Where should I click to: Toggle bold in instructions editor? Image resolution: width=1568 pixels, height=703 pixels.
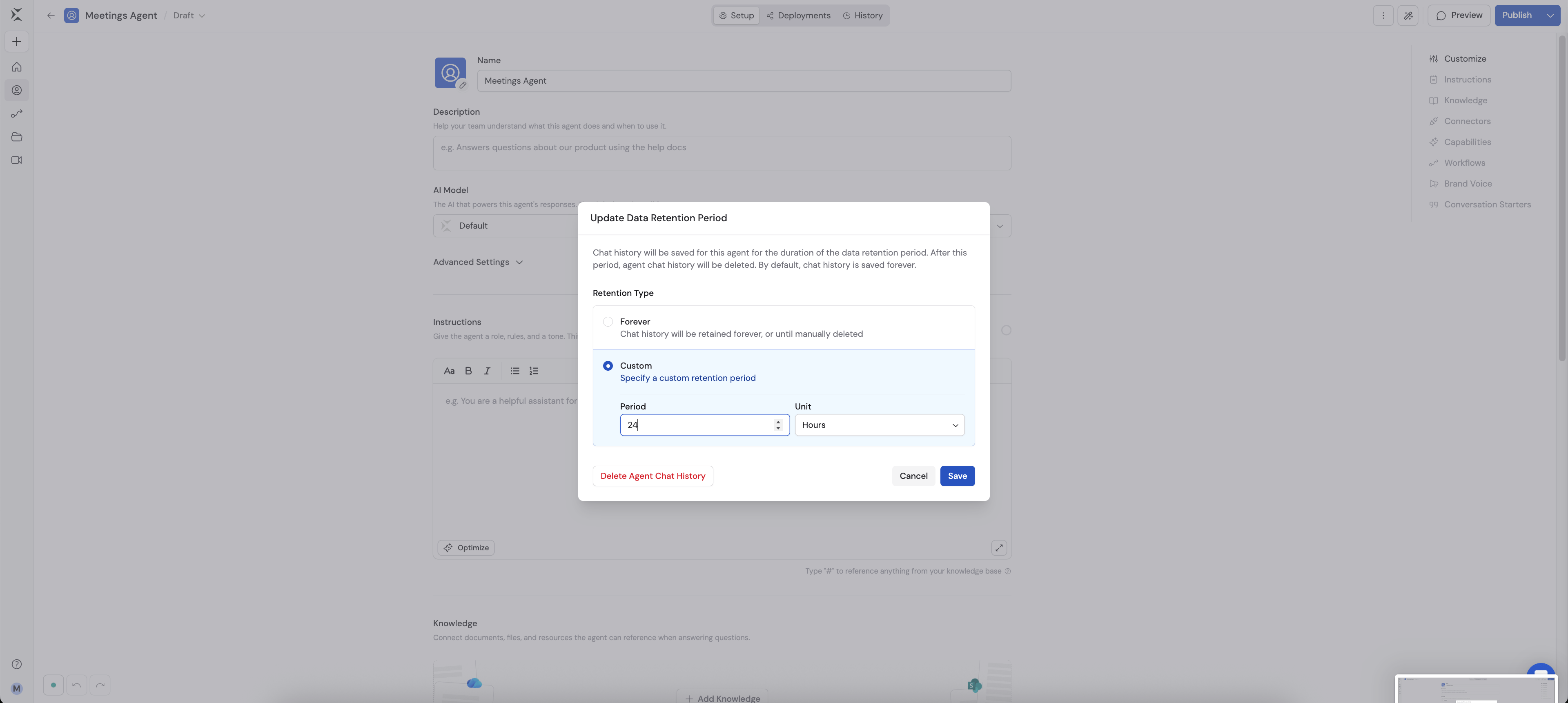click(468, 371)
